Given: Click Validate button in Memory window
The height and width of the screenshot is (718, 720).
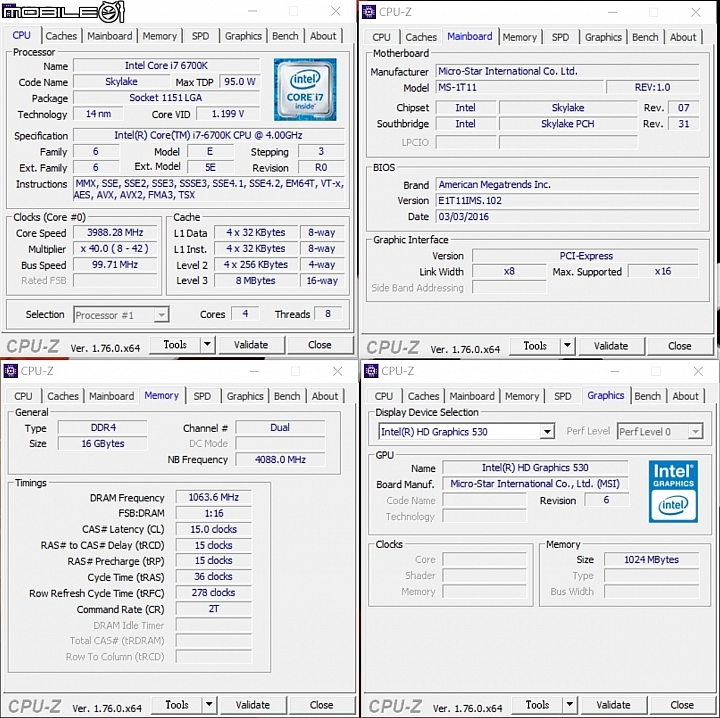Looking at the screenshot, I should click(253, 704).
